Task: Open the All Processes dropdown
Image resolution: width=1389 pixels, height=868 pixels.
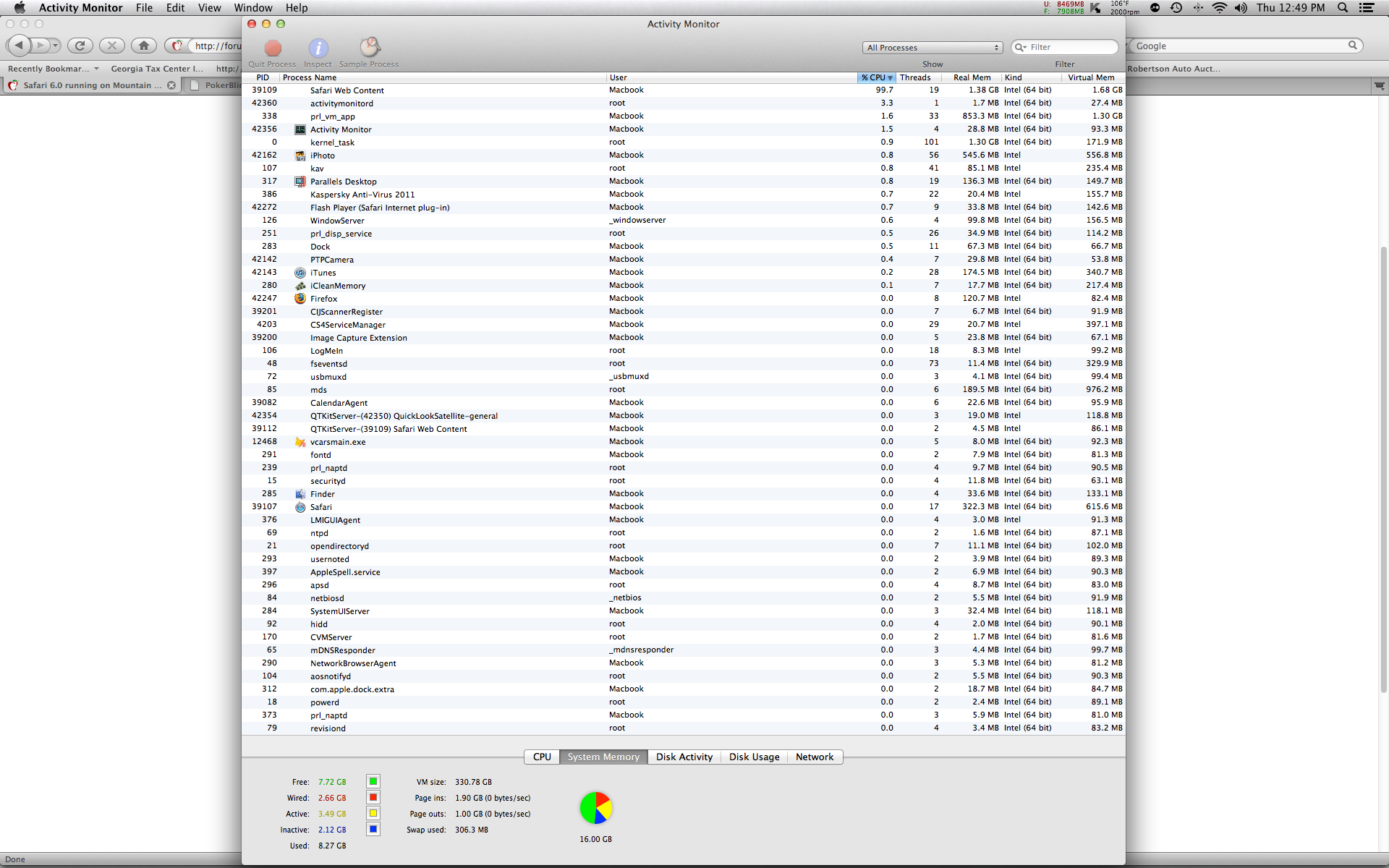Action: pos(933,48)
